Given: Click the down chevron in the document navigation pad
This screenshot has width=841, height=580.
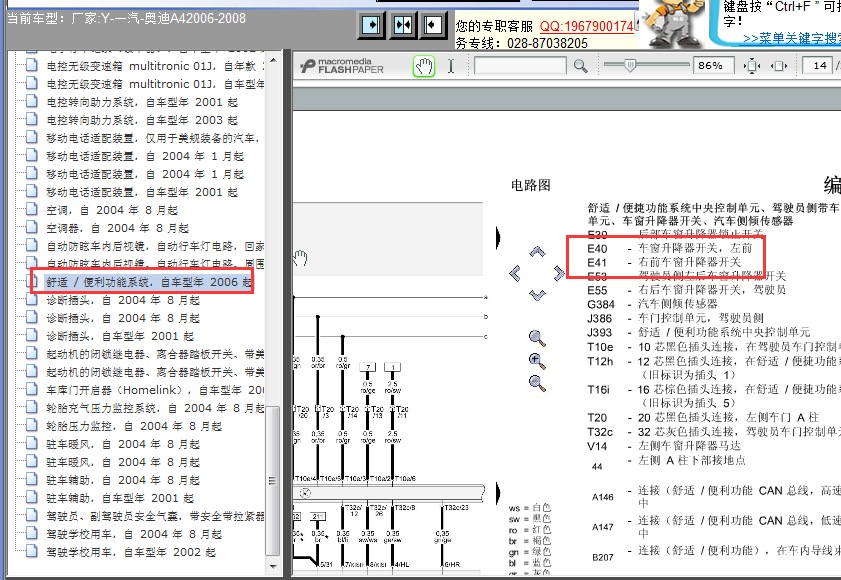Looking at the screenshot, I should tap(537, 295).
